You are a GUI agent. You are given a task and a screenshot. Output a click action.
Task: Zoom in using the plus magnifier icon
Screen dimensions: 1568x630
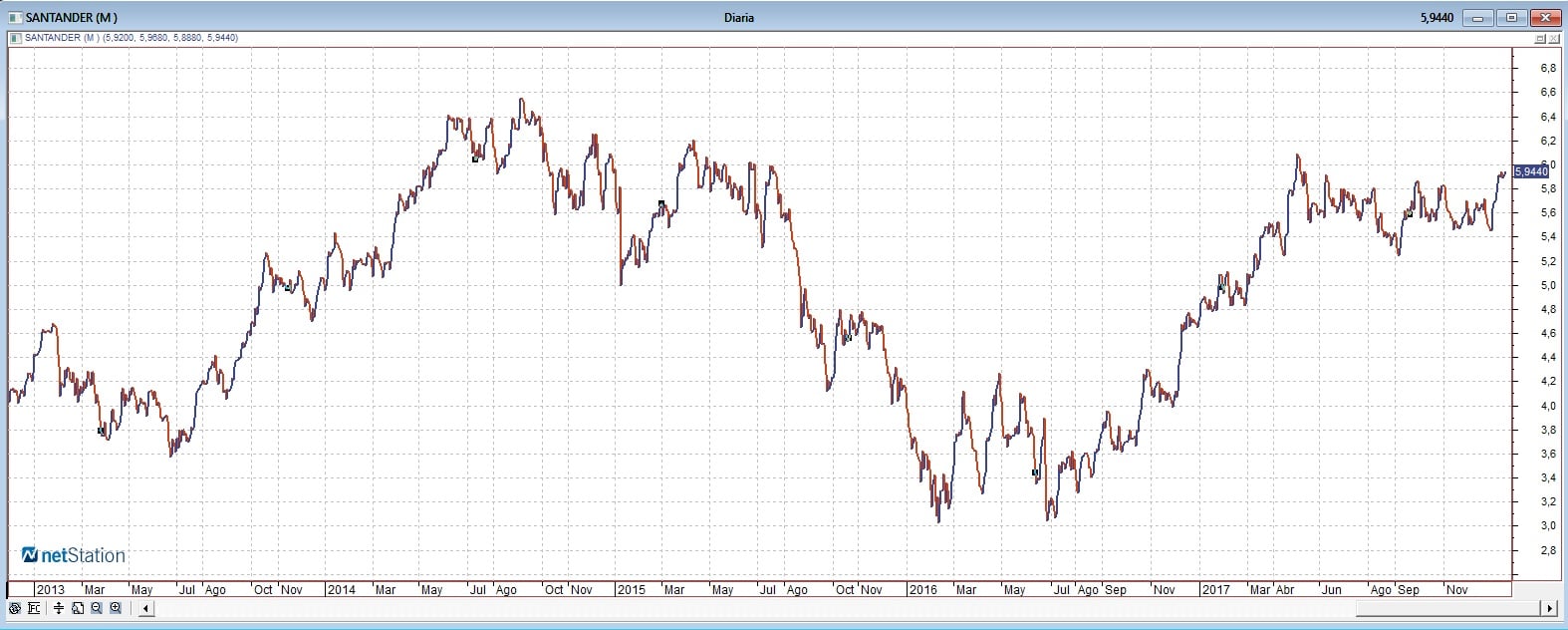coord(116,608)
